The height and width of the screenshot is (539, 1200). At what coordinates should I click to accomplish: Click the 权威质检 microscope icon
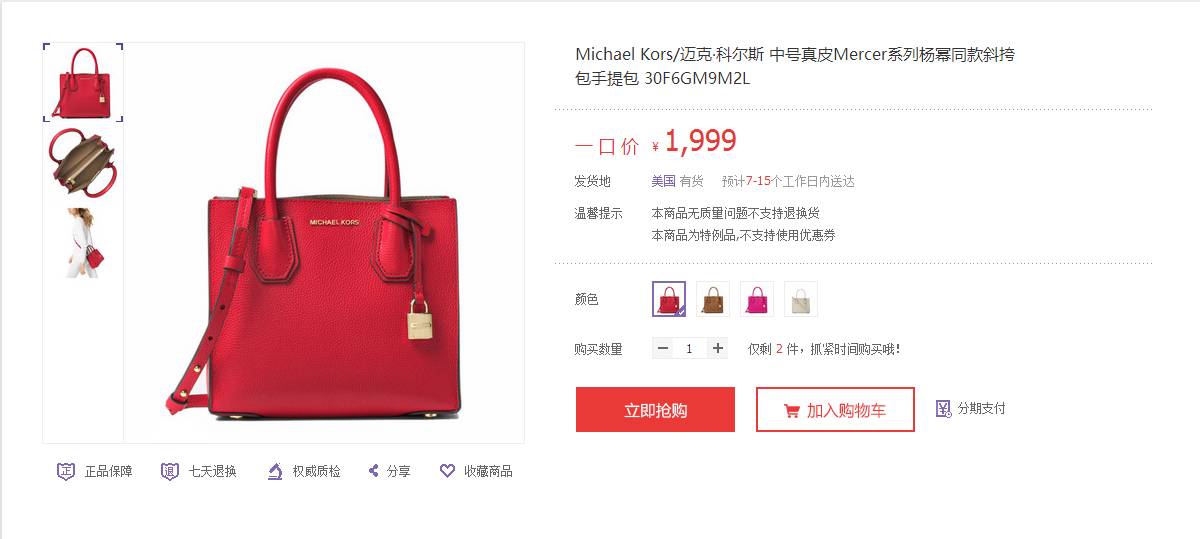click(x=275, y=471)
